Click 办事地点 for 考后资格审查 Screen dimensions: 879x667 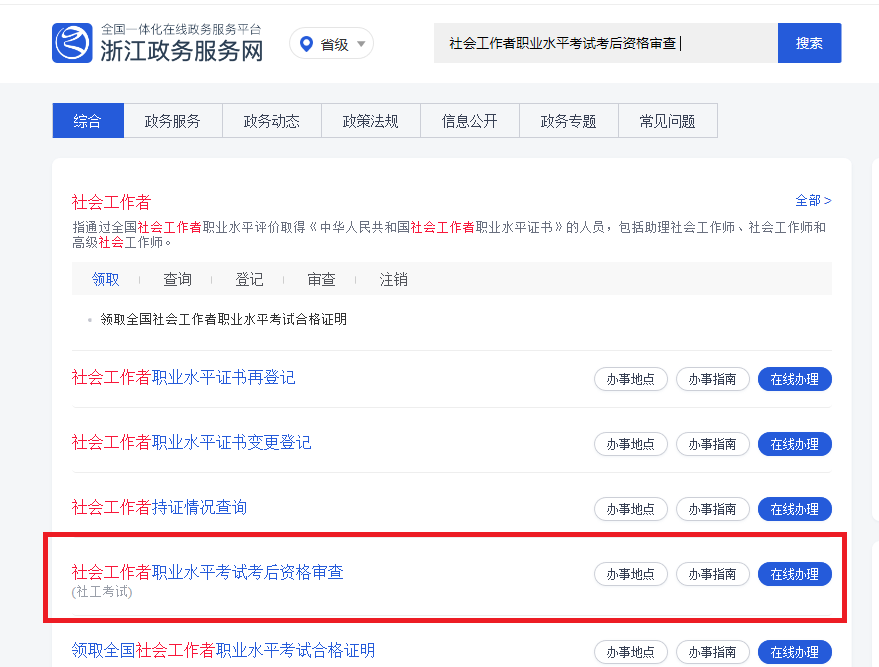631,575
